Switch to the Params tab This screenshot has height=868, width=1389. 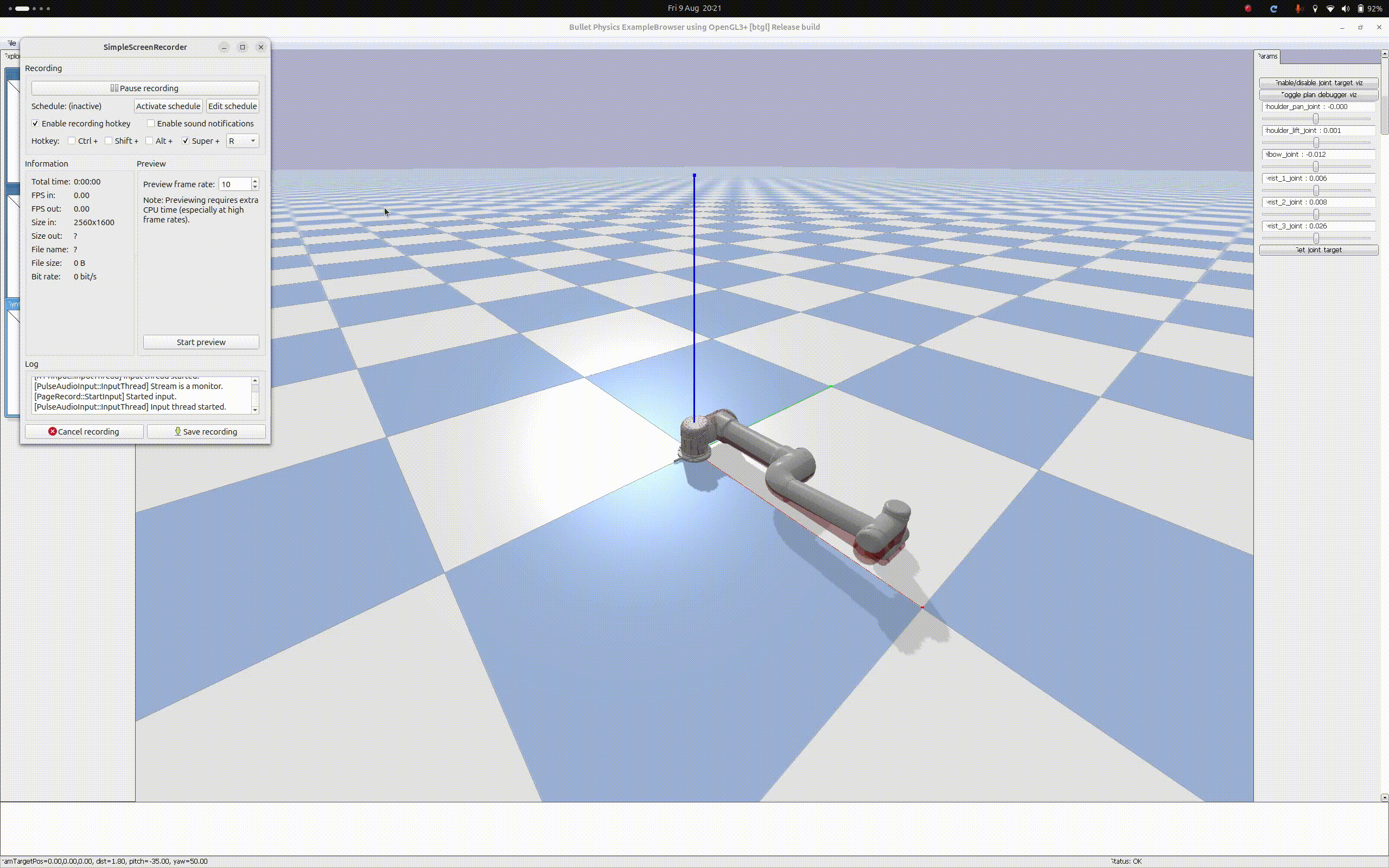[1267, 56]
